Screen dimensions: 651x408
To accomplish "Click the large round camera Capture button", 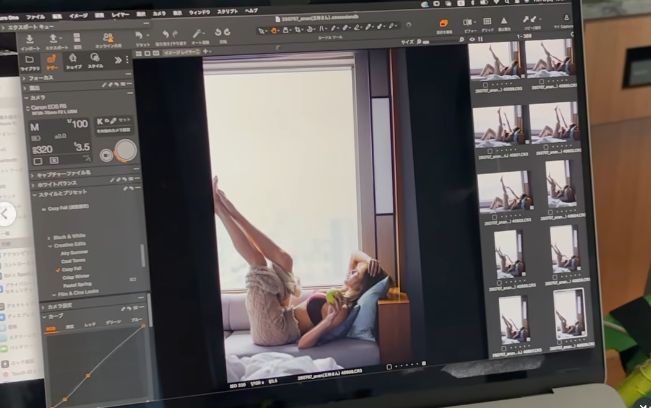I will [125, 149].
